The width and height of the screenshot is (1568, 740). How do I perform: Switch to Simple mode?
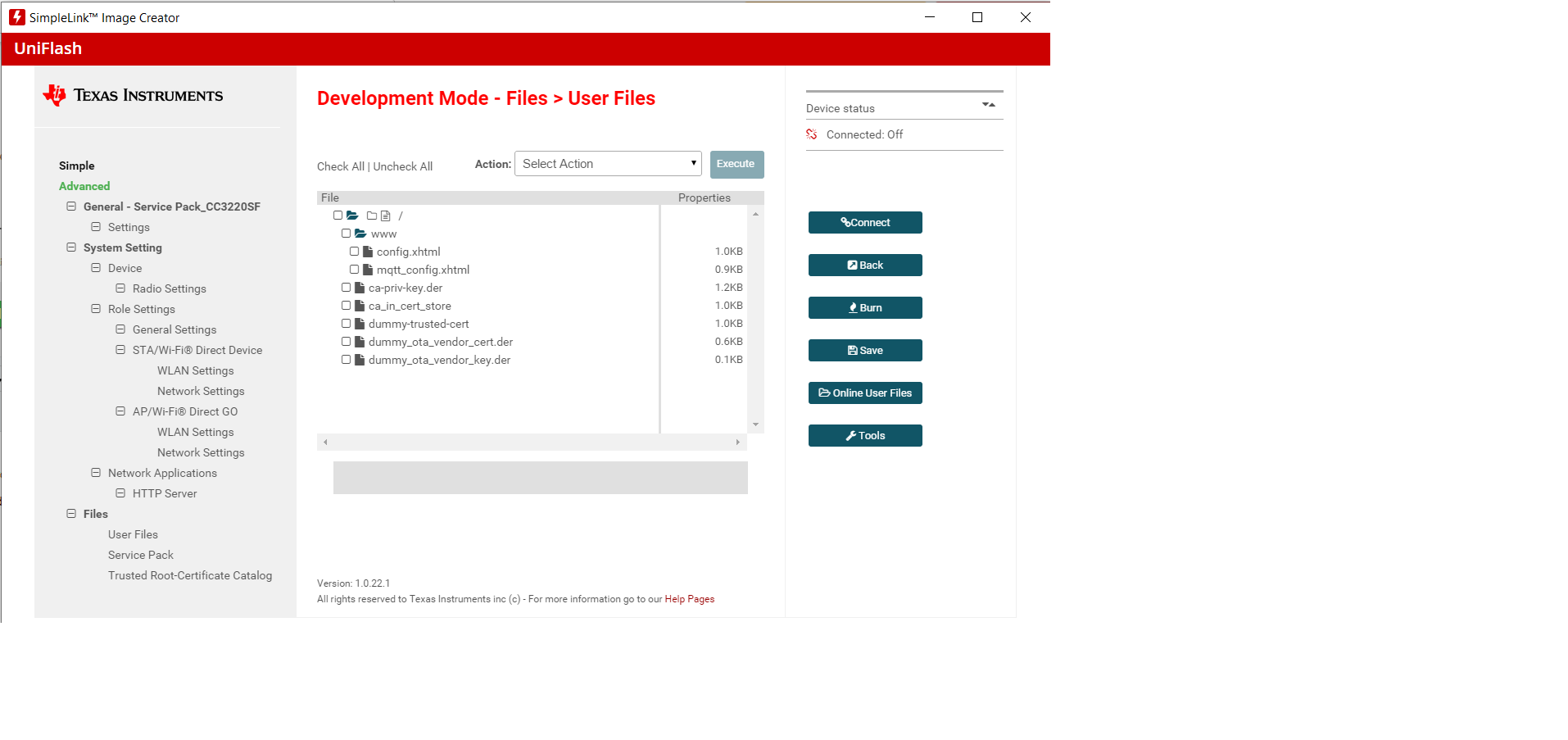click(x=77, y=166)
